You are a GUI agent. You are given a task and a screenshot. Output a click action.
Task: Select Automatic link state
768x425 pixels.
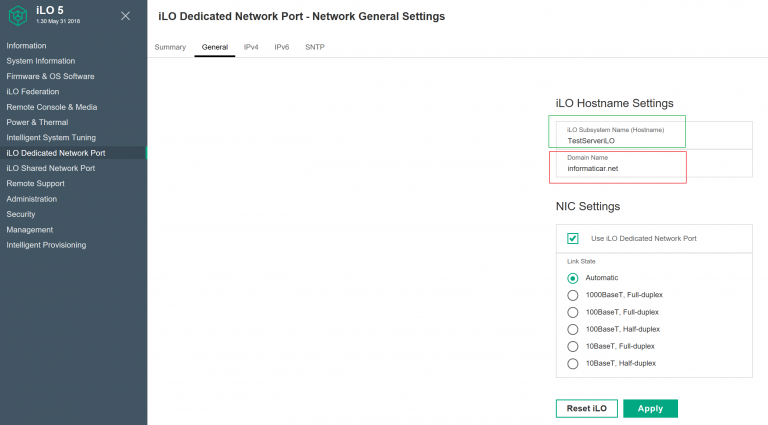click(573, 277)
